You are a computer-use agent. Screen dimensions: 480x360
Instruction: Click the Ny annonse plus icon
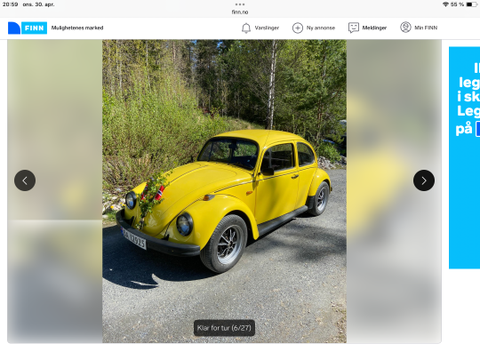tap(297, 28)
